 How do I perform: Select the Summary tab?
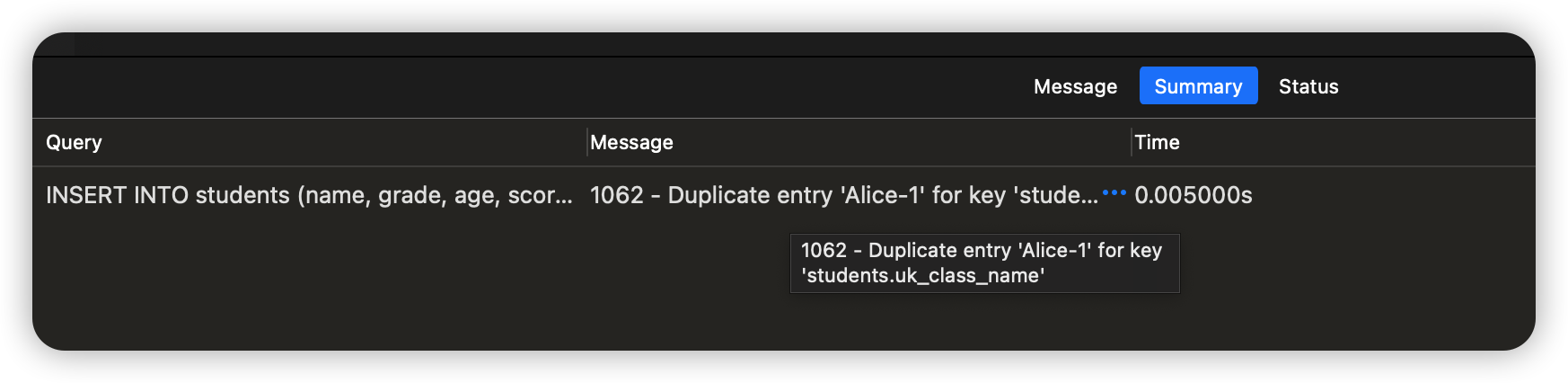pyautogui.click(x=1198, y=86)
